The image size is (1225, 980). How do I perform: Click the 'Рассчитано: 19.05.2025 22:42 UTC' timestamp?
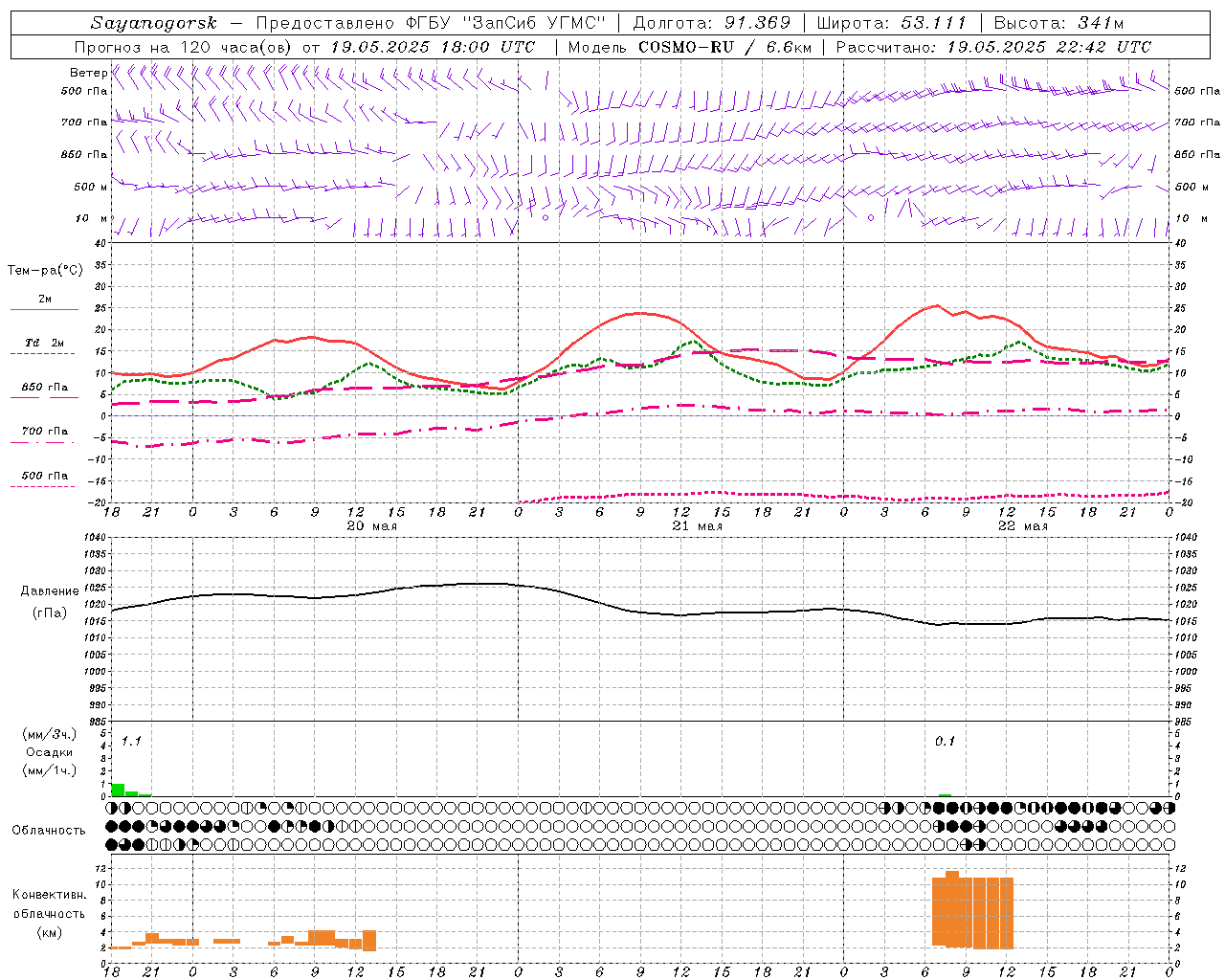coord(993,47)
